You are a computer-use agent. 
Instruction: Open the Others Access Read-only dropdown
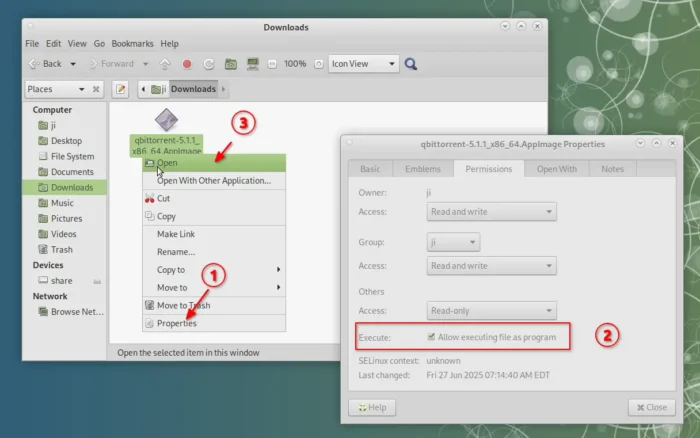(x=492, y=311)
